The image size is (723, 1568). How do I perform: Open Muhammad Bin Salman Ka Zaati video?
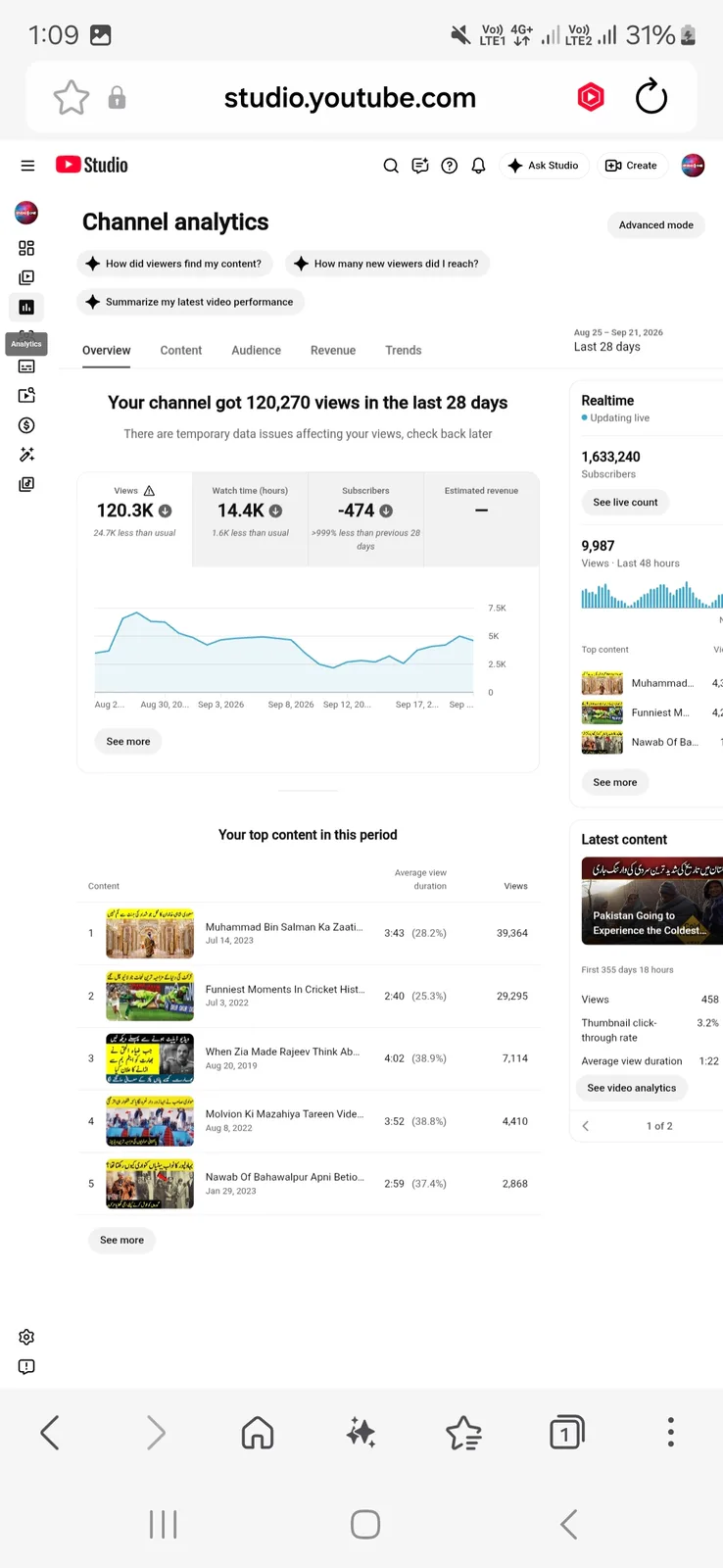tap(284, 927)
